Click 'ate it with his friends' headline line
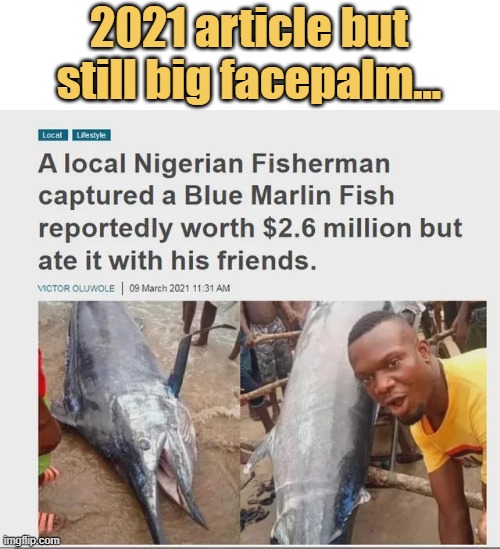500x549 pixels. [177, 261]
